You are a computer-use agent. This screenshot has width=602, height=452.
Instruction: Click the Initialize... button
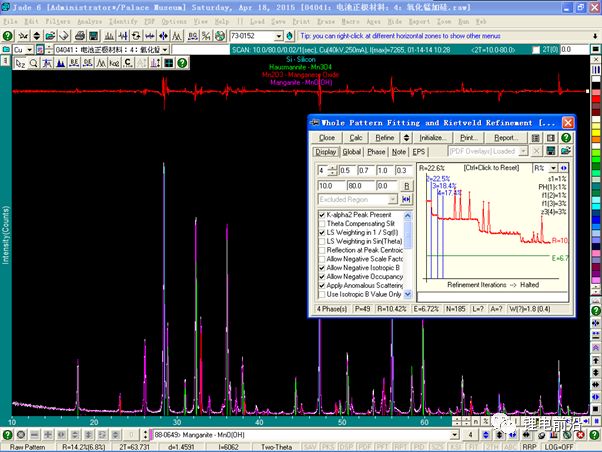[x=433, y=138]
